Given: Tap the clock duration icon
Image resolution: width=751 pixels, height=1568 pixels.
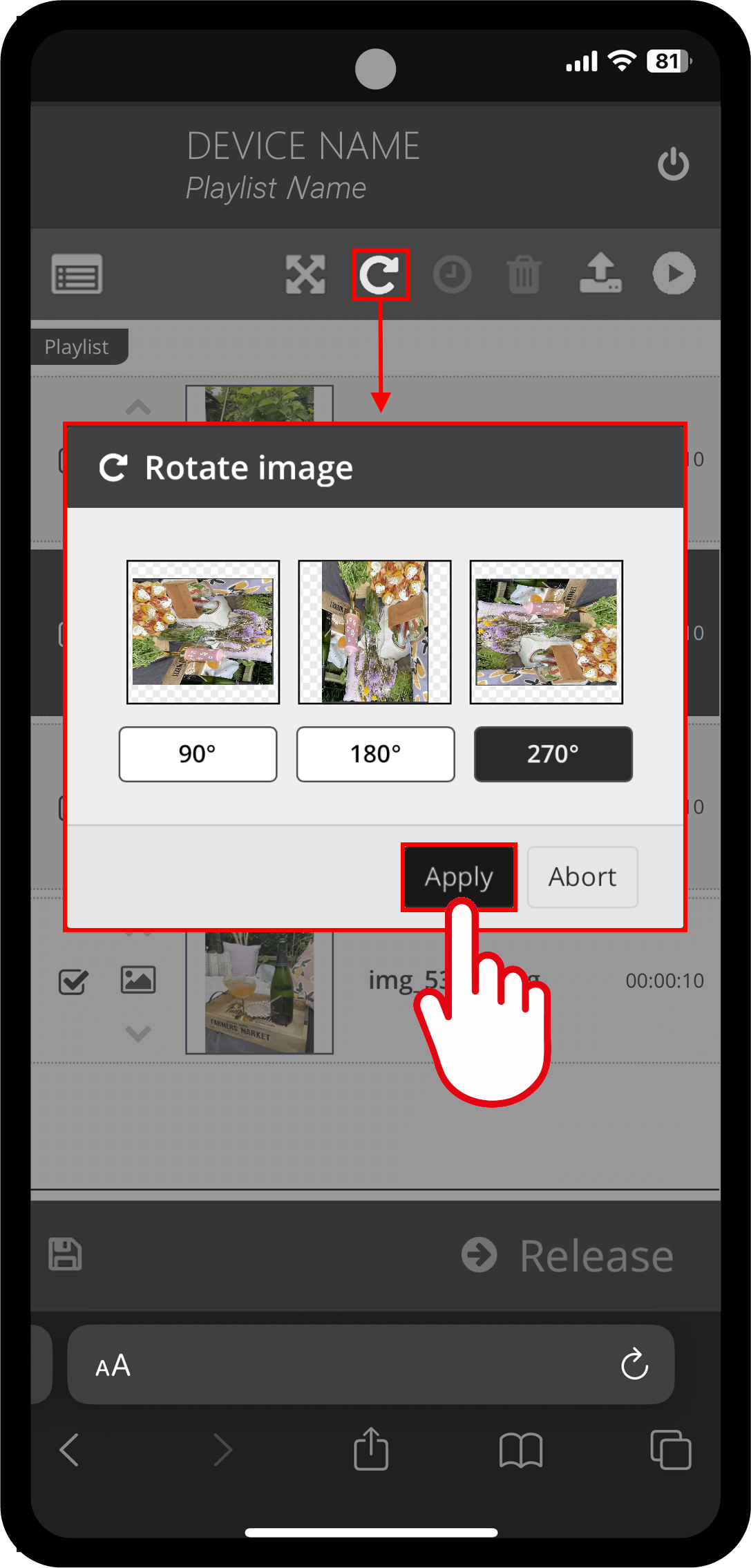Looking at the screenshot, I should click(x=453, y=274).
